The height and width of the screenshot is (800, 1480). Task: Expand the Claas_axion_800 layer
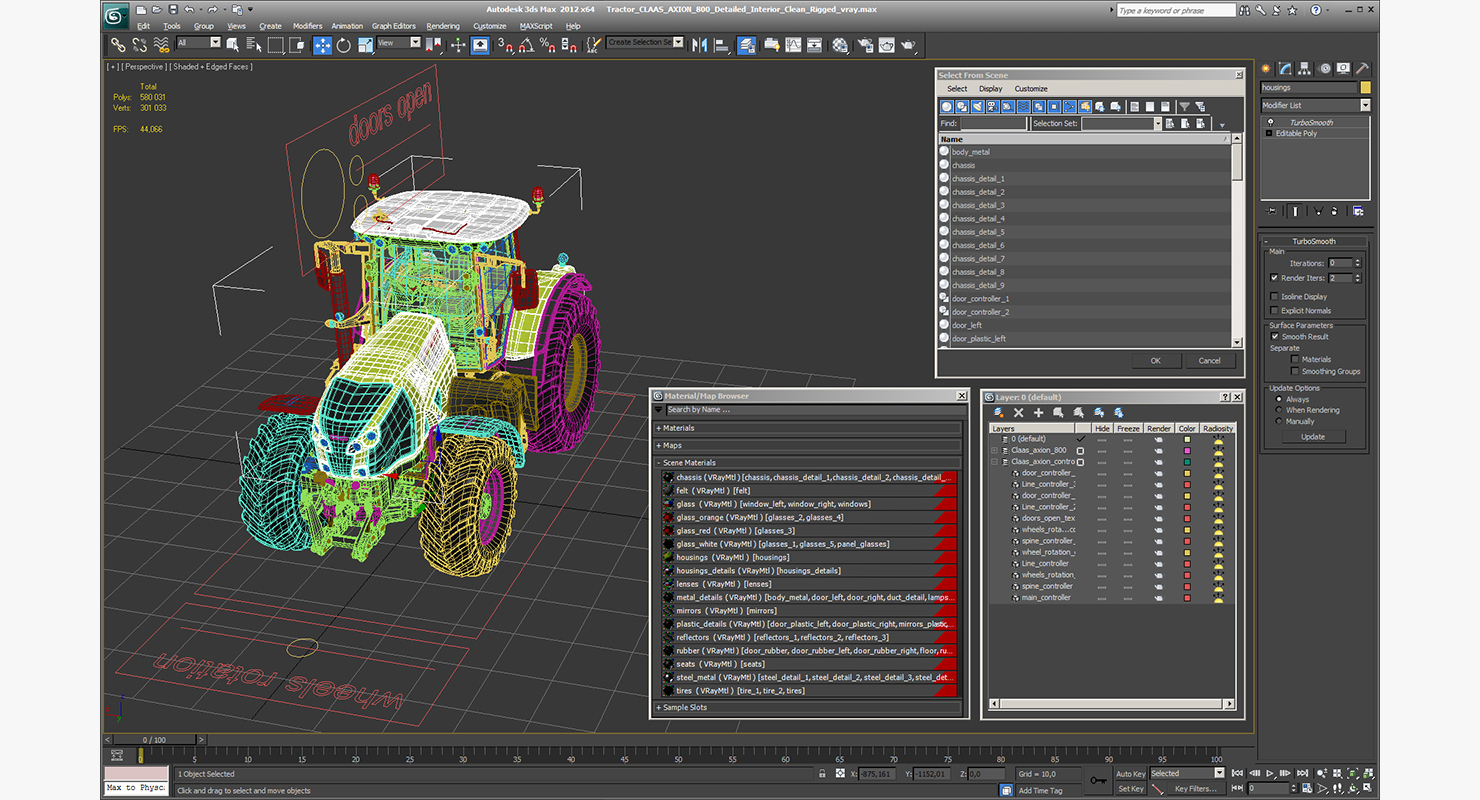point(994,450)
